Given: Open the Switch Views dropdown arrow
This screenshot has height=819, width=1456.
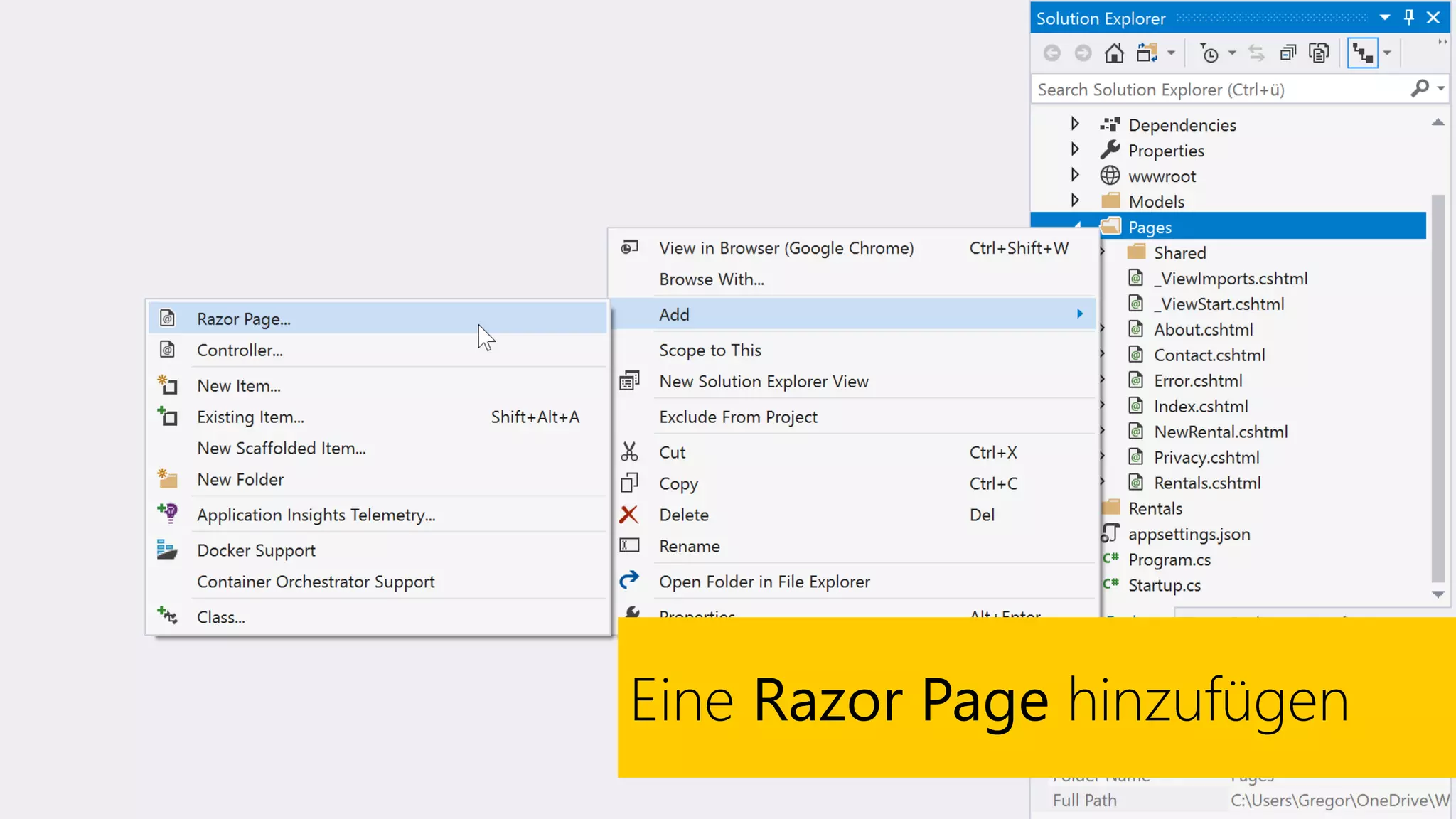Looking at the screenshot, I should coord(1171,53).
